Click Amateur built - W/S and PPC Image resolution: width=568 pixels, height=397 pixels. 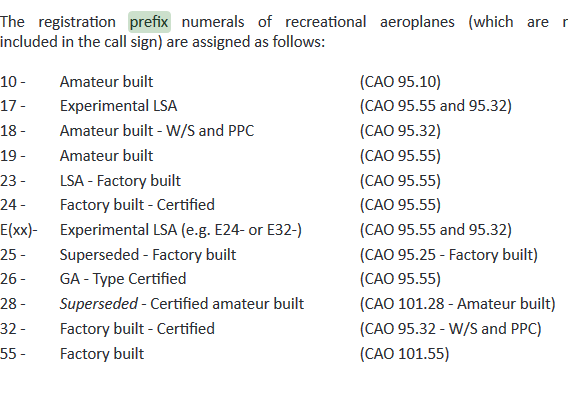pyautogui.click(x=157, y=130)
